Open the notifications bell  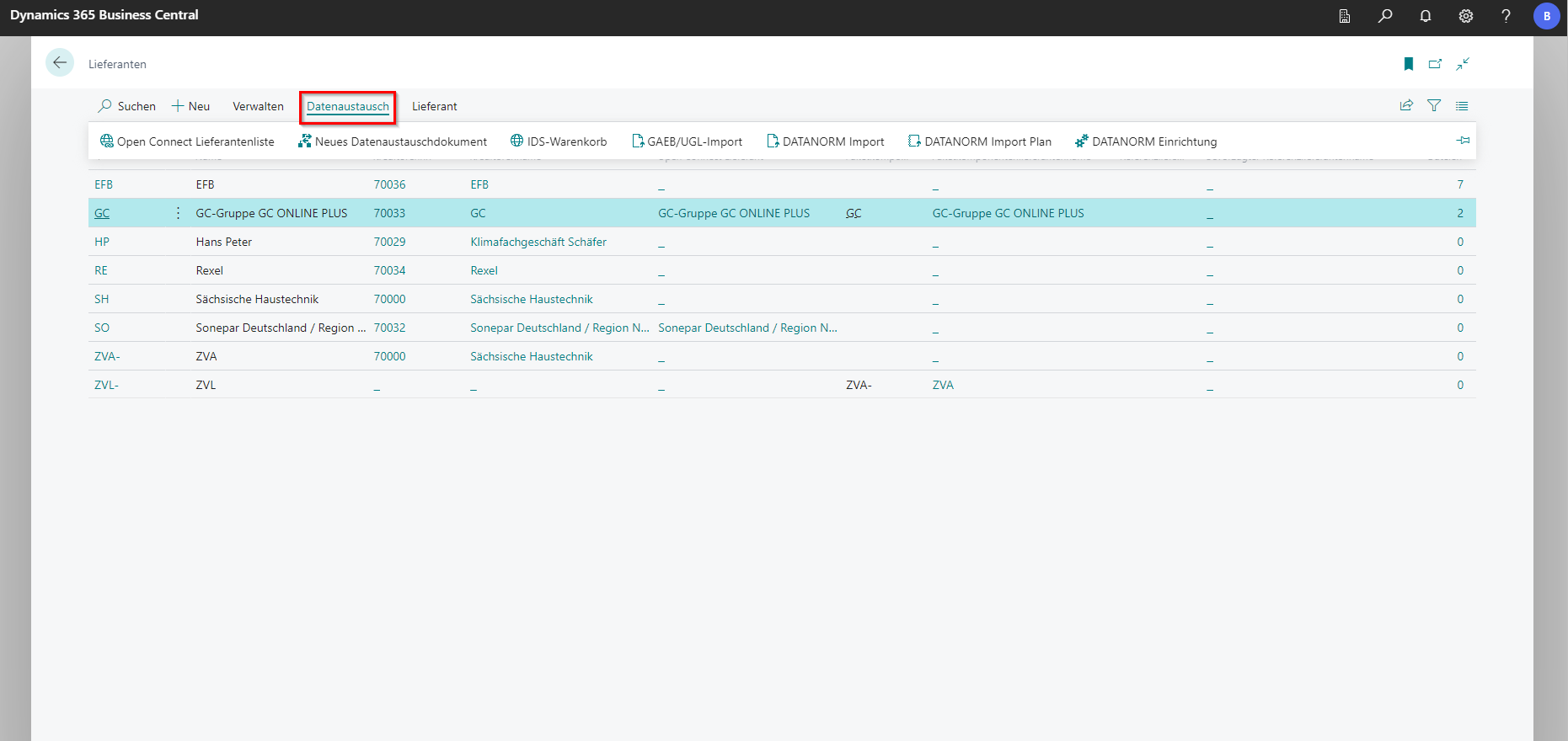tap(1425, 16)
